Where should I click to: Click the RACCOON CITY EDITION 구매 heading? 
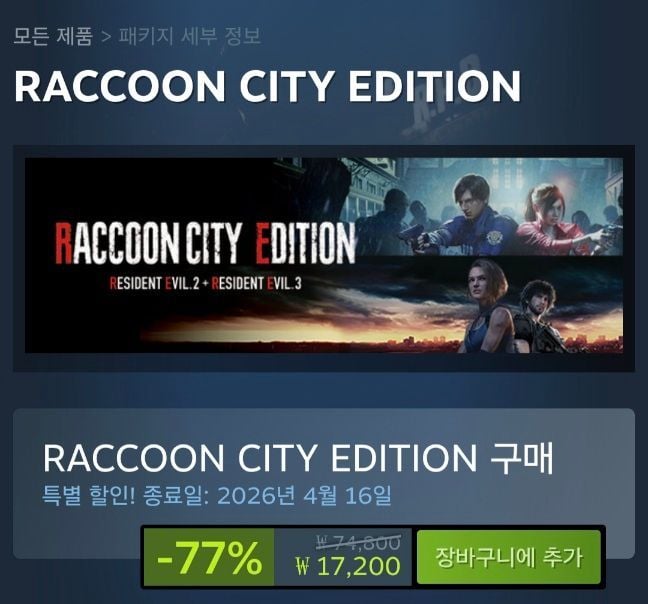pyautogui.click(x=298, y=458)
